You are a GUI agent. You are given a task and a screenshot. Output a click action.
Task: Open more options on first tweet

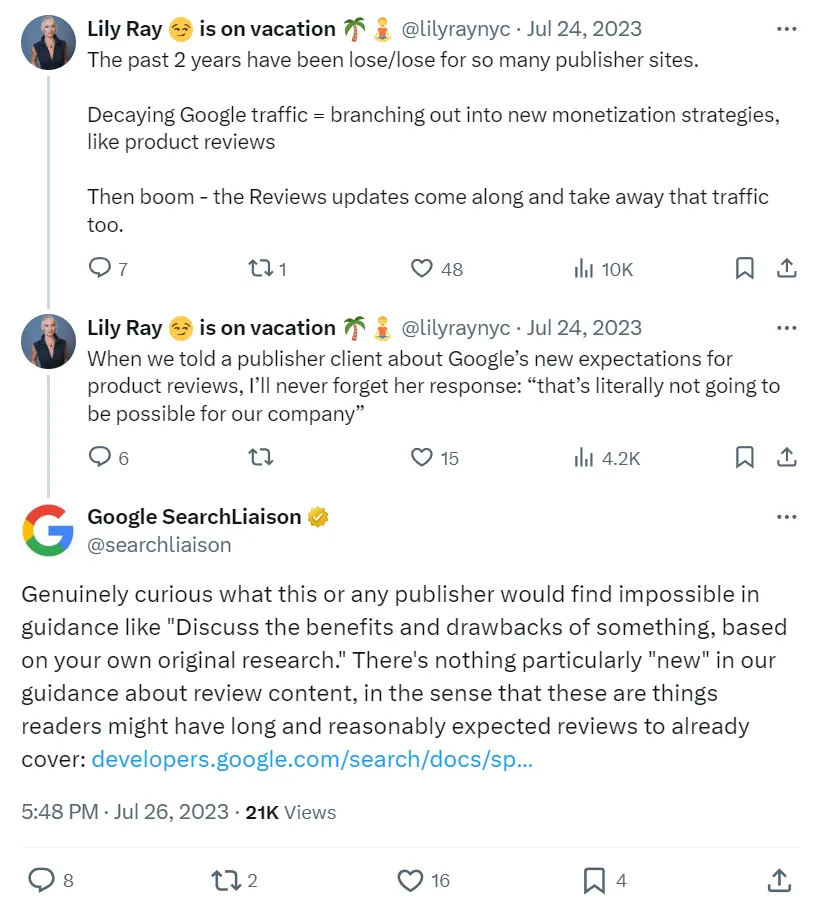tap(786, 29)
